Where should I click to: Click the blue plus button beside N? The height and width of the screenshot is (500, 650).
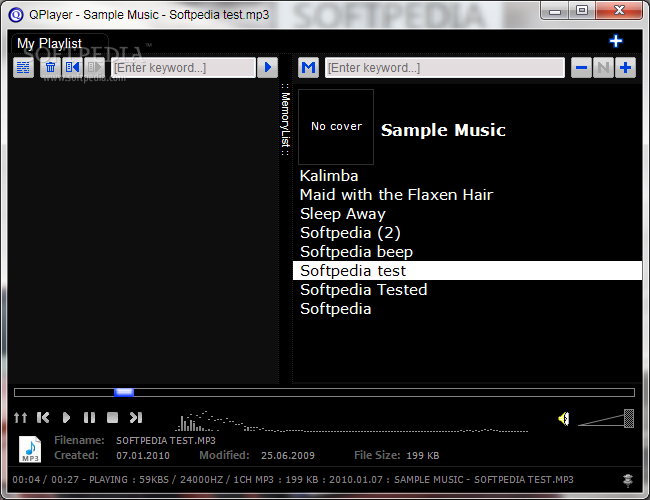point(626,68)
